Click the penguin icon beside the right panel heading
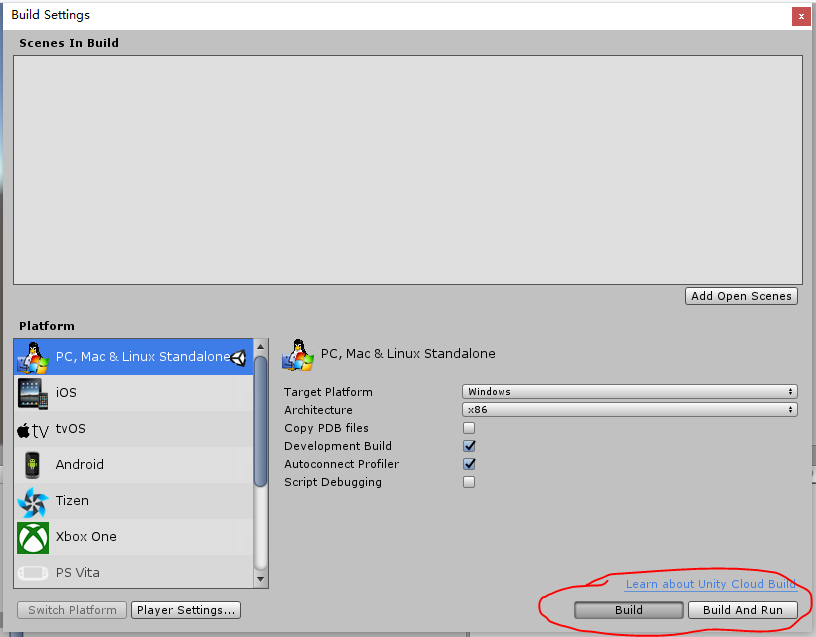Screen dimensions: 816x637 tap(298, 354)
